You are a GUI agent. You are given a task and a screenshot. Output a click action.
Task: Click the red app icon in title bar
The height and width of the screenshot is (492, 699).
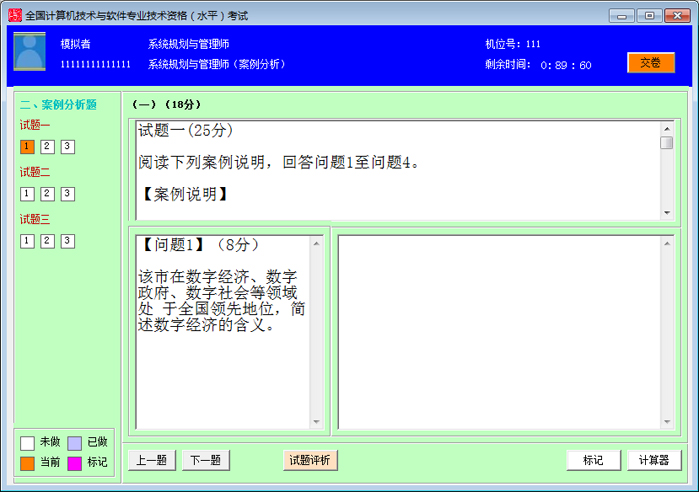(13, 15)
